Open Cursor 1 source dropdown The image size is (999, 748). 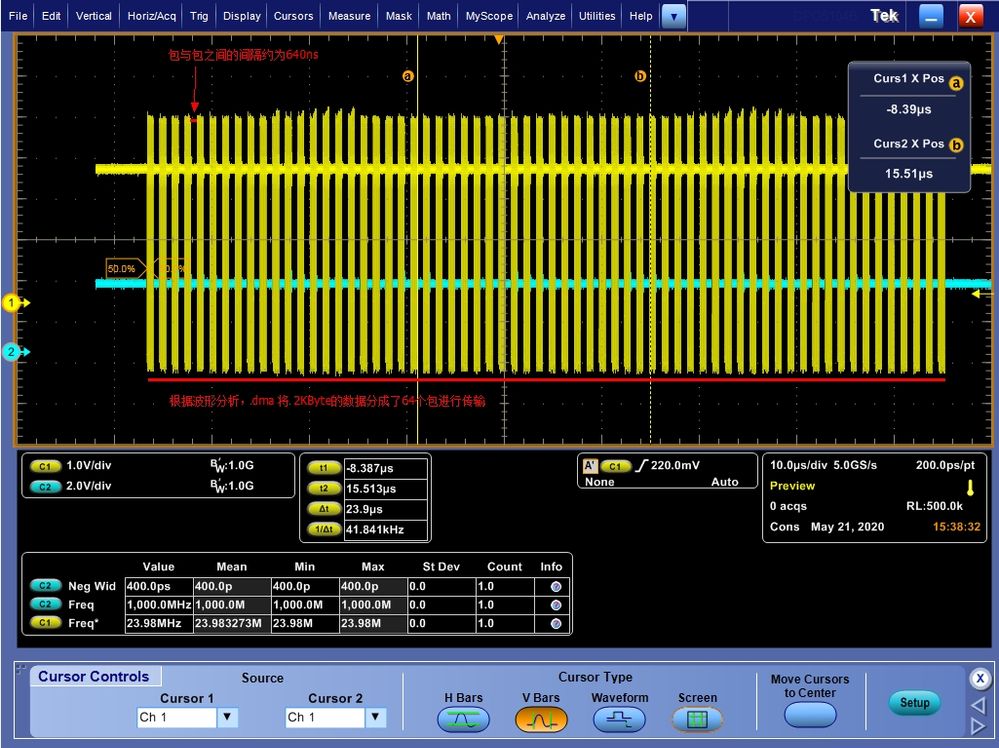(x=227, y=717)
